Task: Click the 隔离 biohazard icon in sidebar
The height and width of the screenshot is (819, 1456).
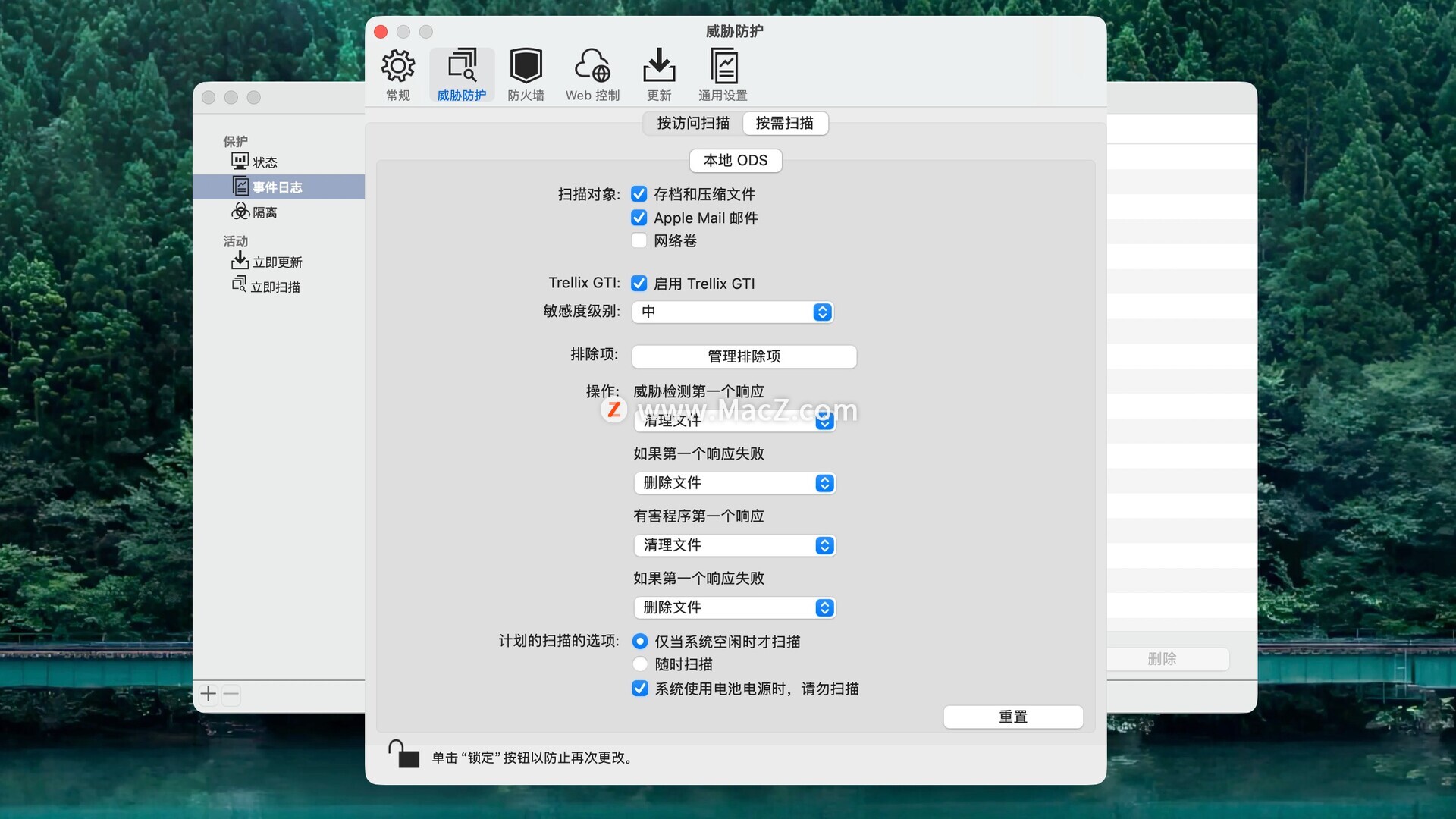Action: [x=240, y=211]
